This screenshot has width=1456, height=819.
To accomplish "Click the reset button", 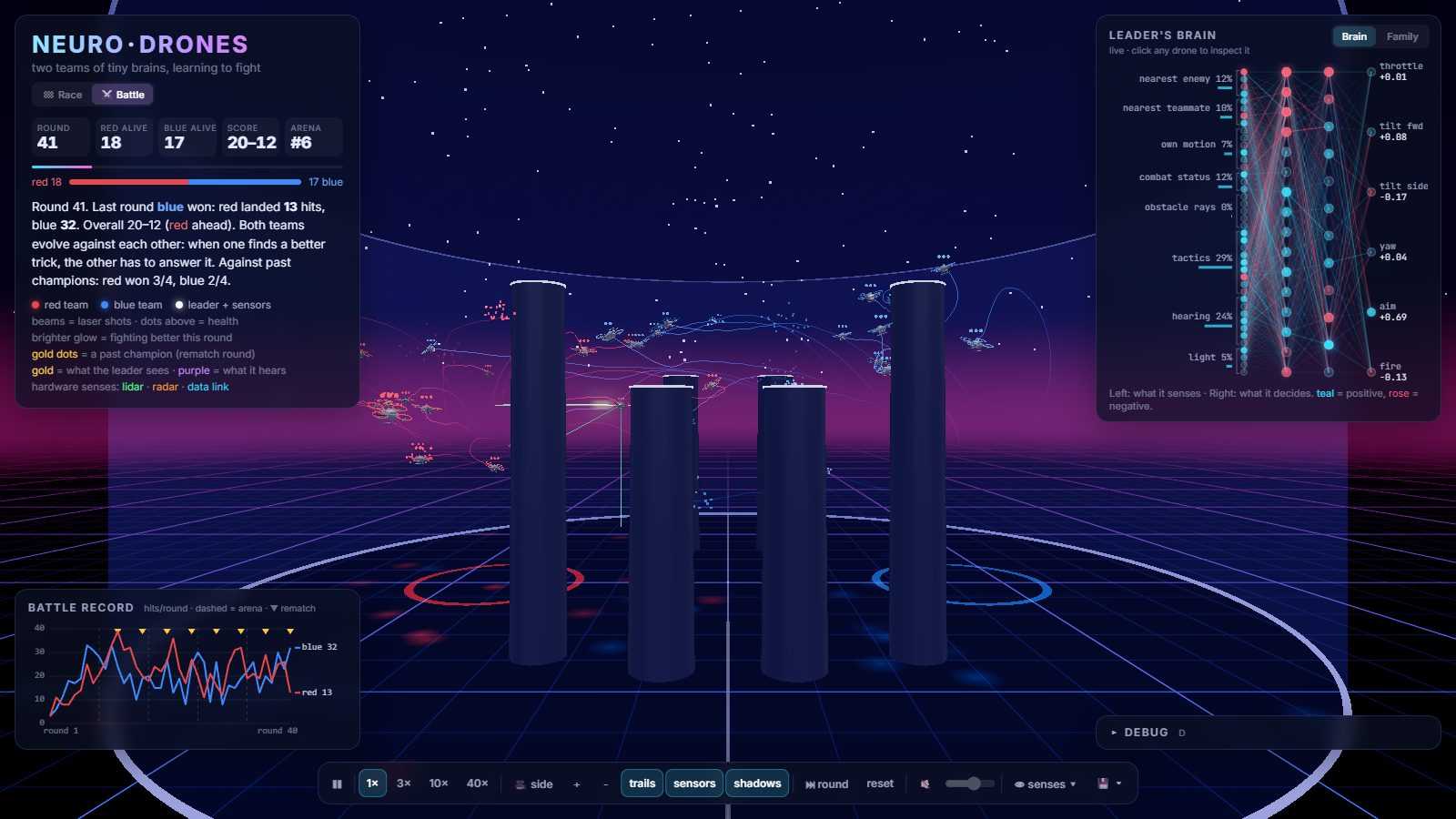I will click(x=880, y=784).
